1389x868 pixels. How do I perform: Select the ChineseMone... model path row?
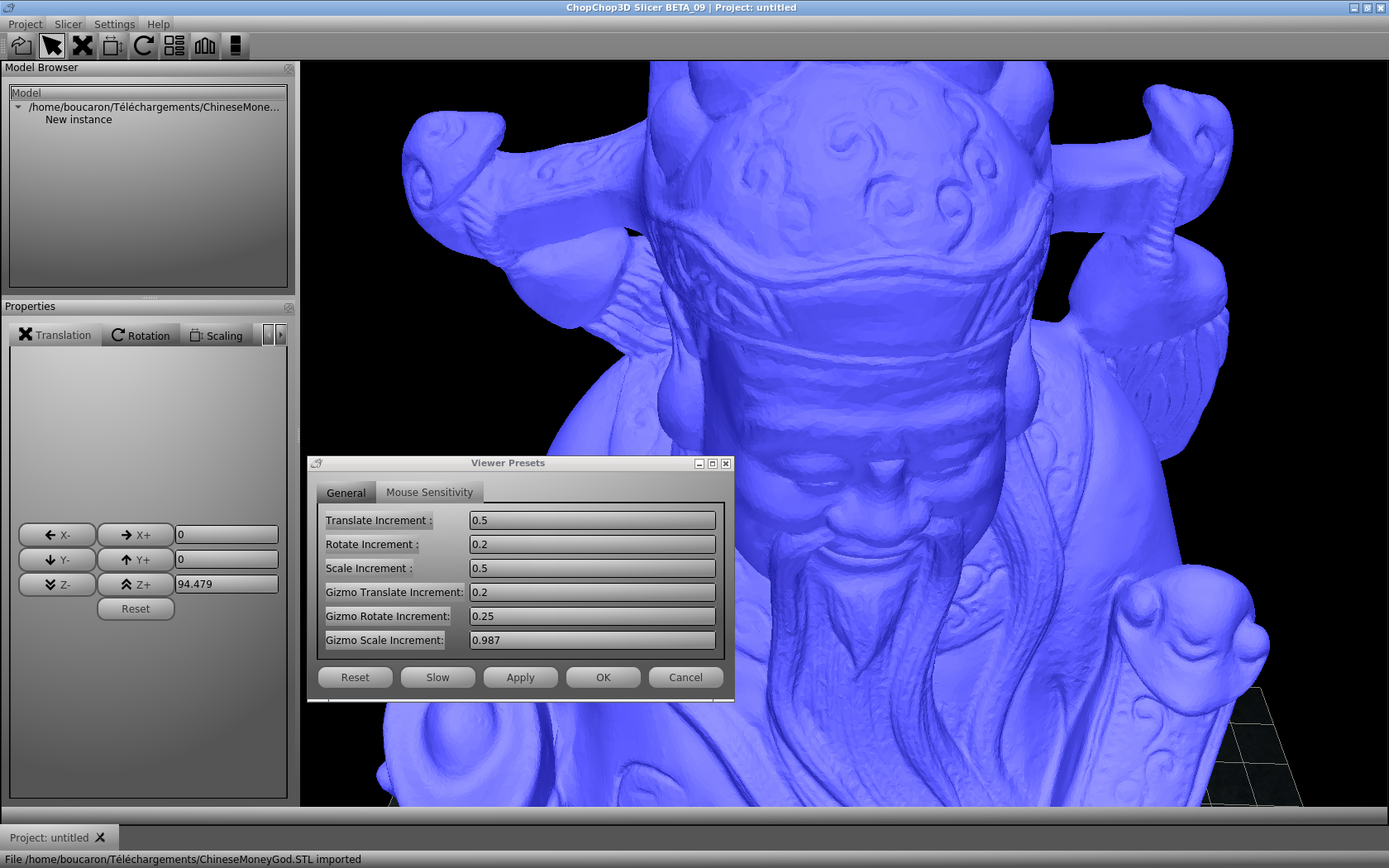click(x=154, y=107)
